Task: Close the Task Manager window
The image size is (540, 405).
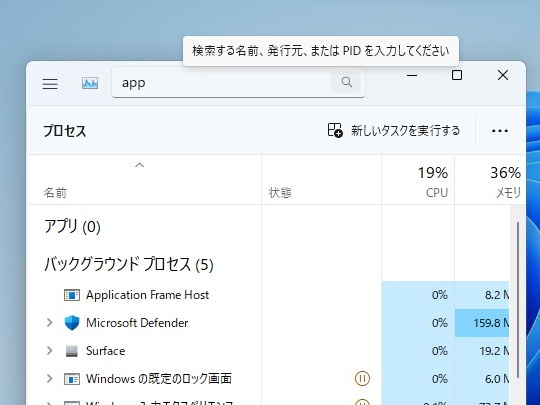Action: coord(503,75)
